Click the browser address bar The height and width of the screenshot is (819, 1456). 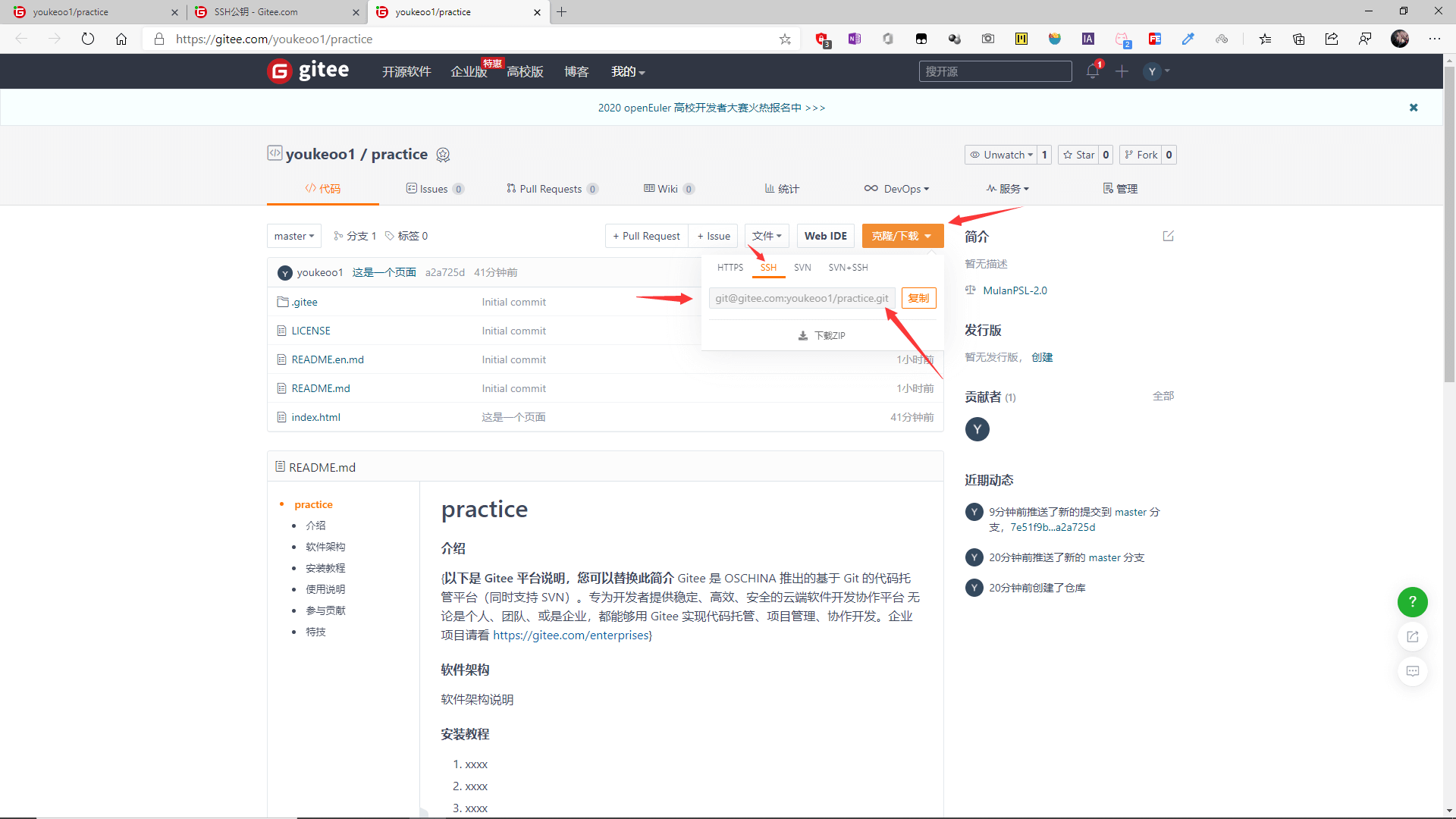click(470, 39)
